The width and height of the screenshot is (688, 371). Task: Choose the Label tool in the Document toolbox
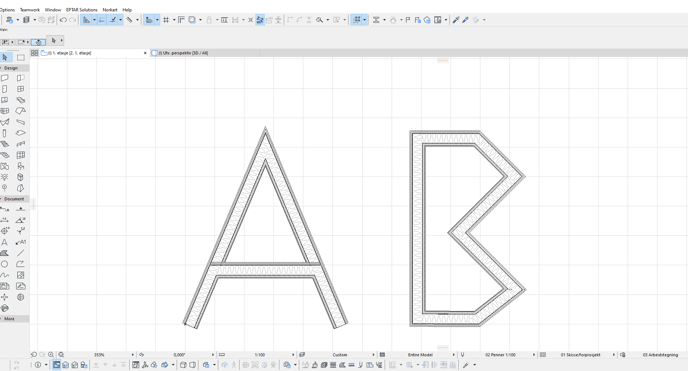tap(21, 242)
